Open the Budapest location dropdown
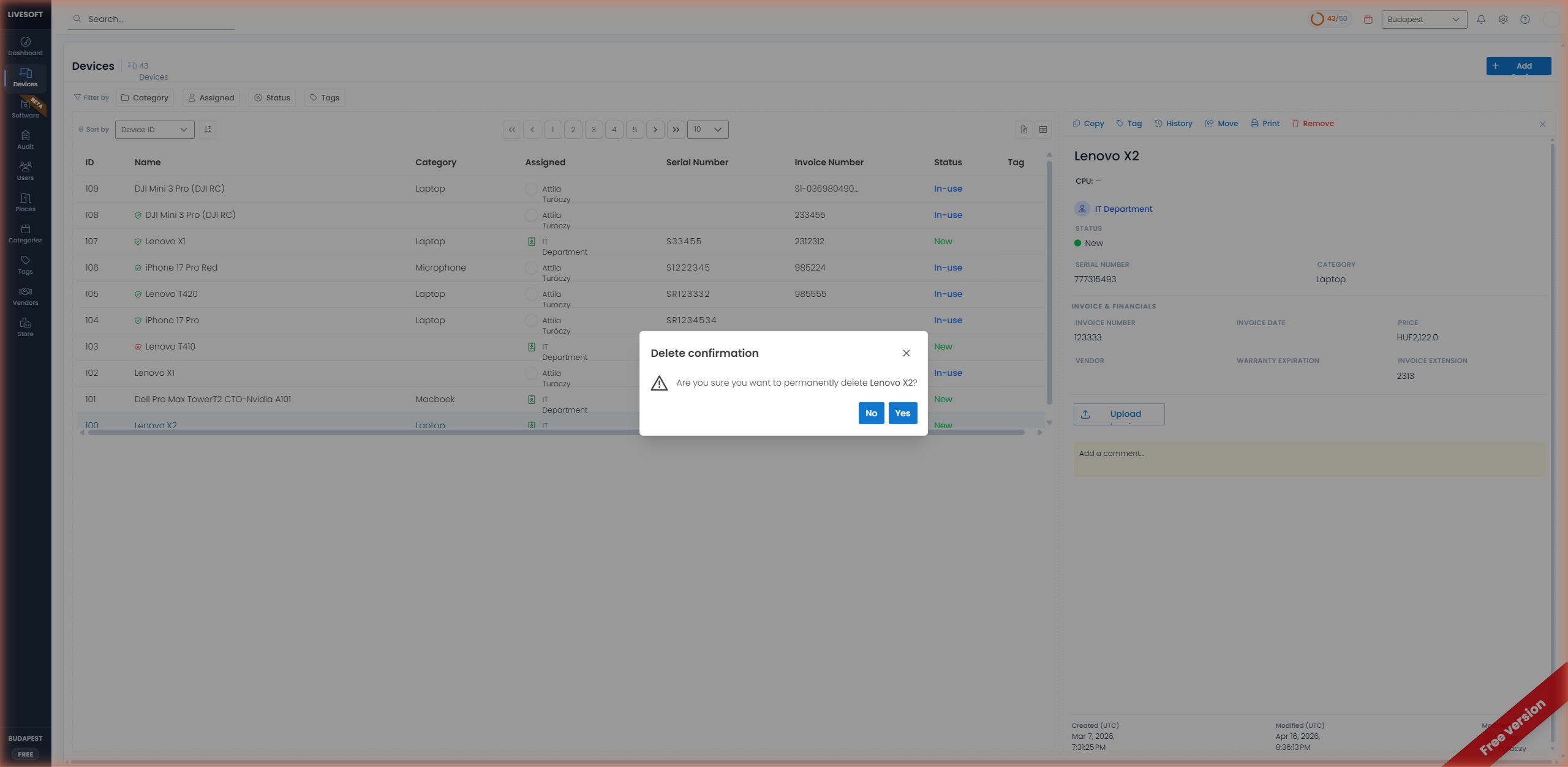Viewport: 1568px width, 767px height. point(1422,19)
